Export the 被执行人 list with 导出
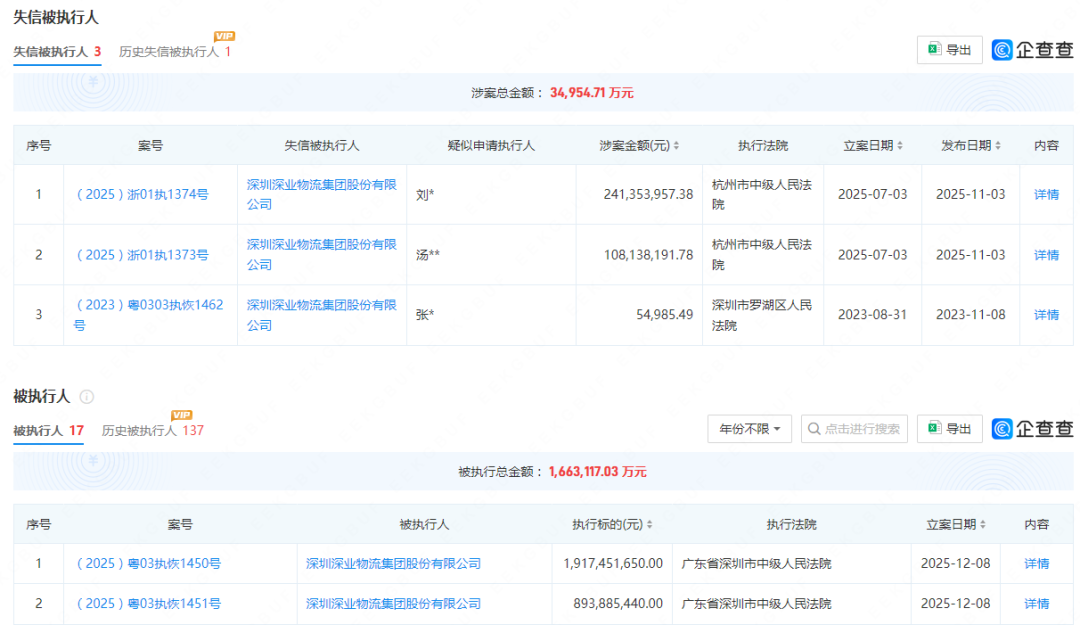 click(x=949, y=429)
